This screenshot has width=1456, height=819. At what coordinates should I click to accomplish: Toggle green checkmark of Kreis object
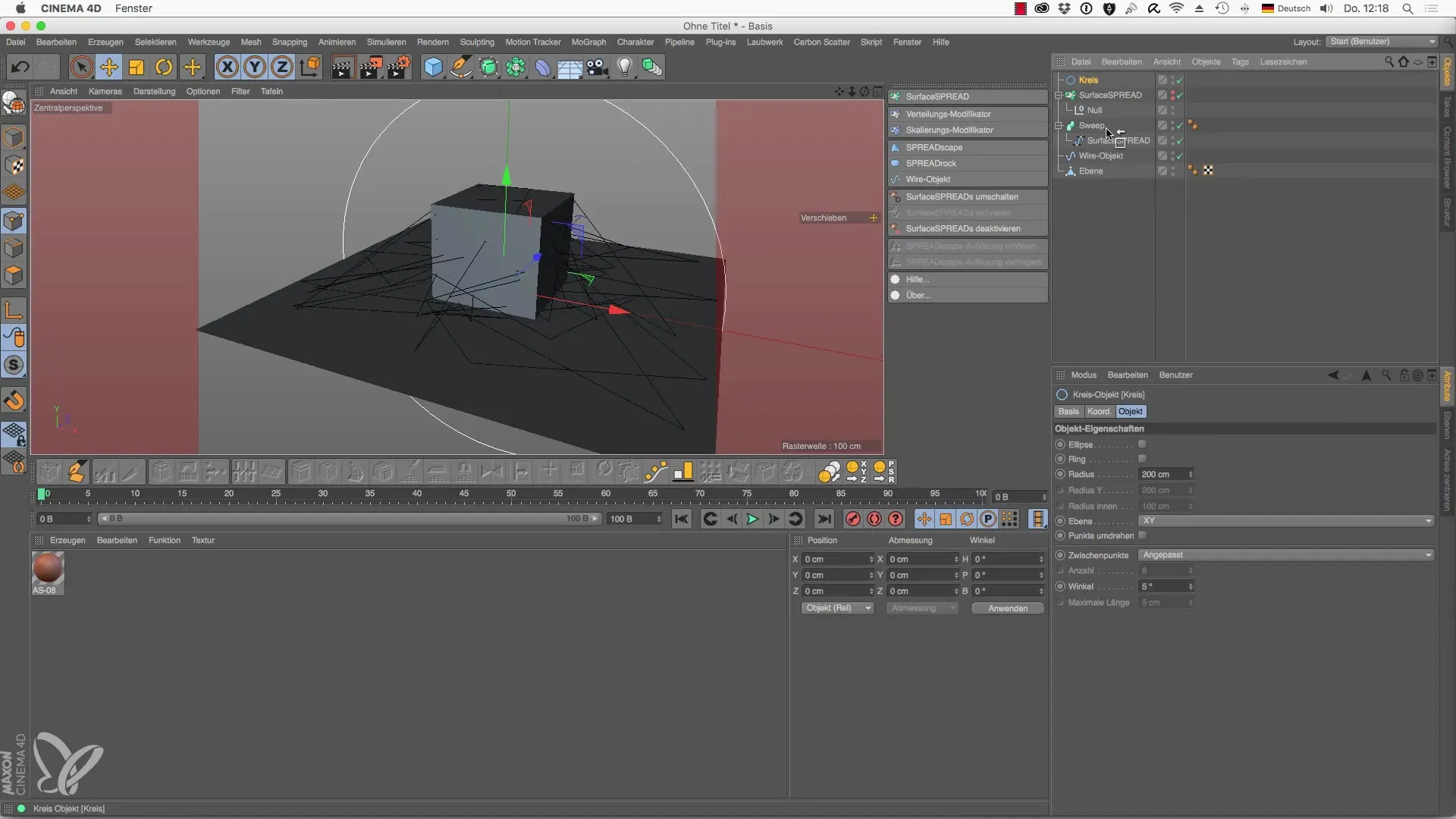tap(1179, 80)
